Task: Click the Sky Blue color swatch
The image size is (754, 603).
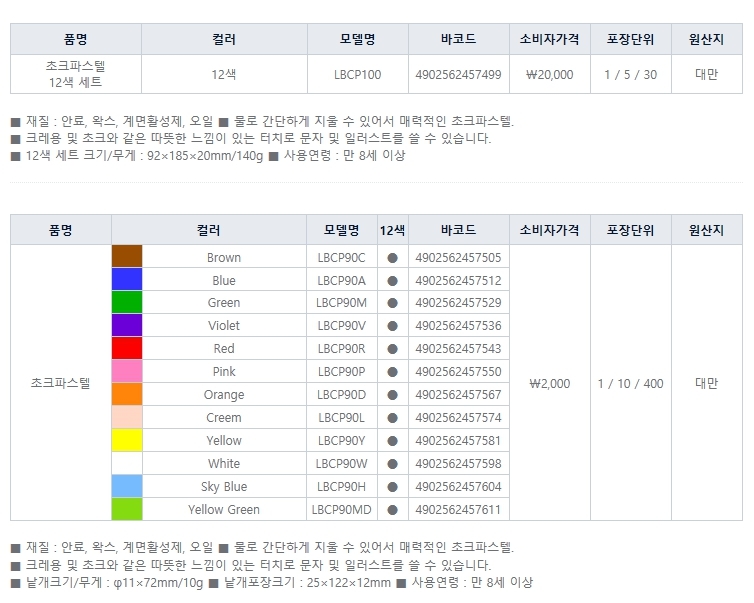Action: tap(127, 486)
